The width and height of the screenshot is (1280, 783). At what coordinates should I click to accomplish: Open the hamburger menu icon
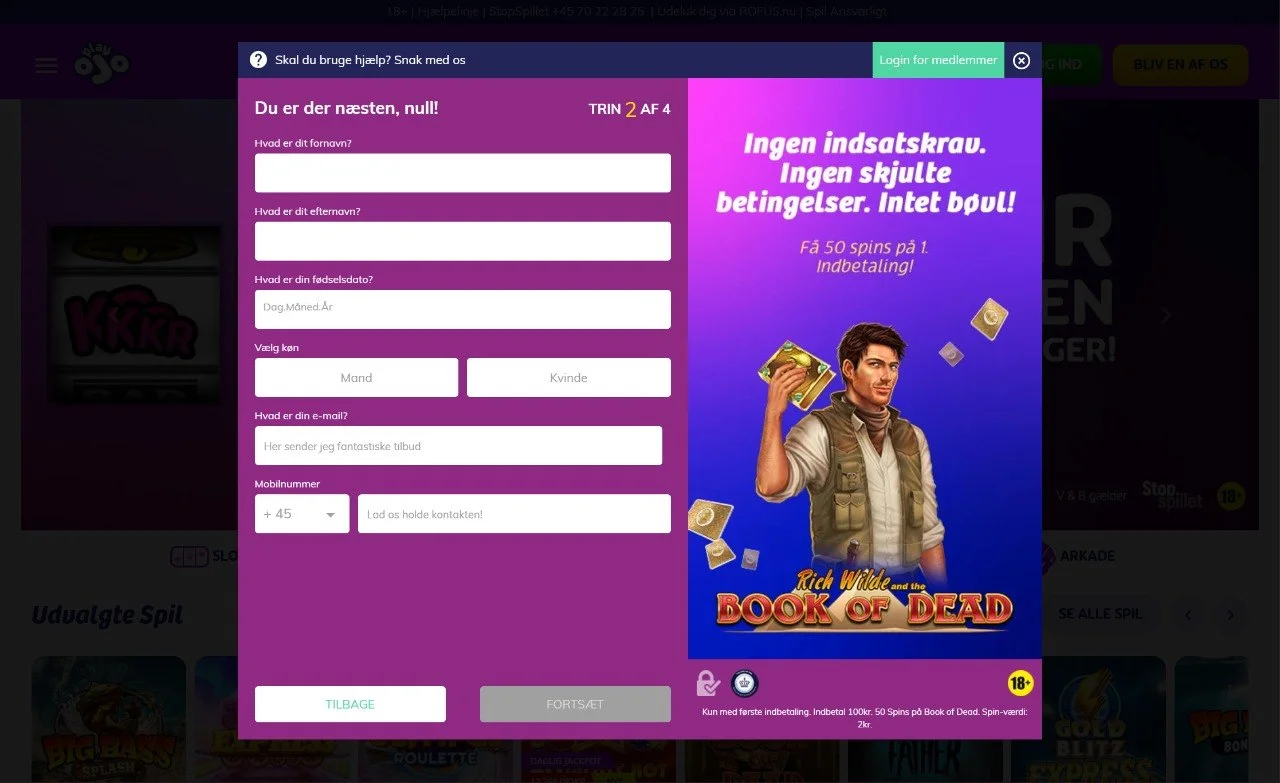[46, 66]
